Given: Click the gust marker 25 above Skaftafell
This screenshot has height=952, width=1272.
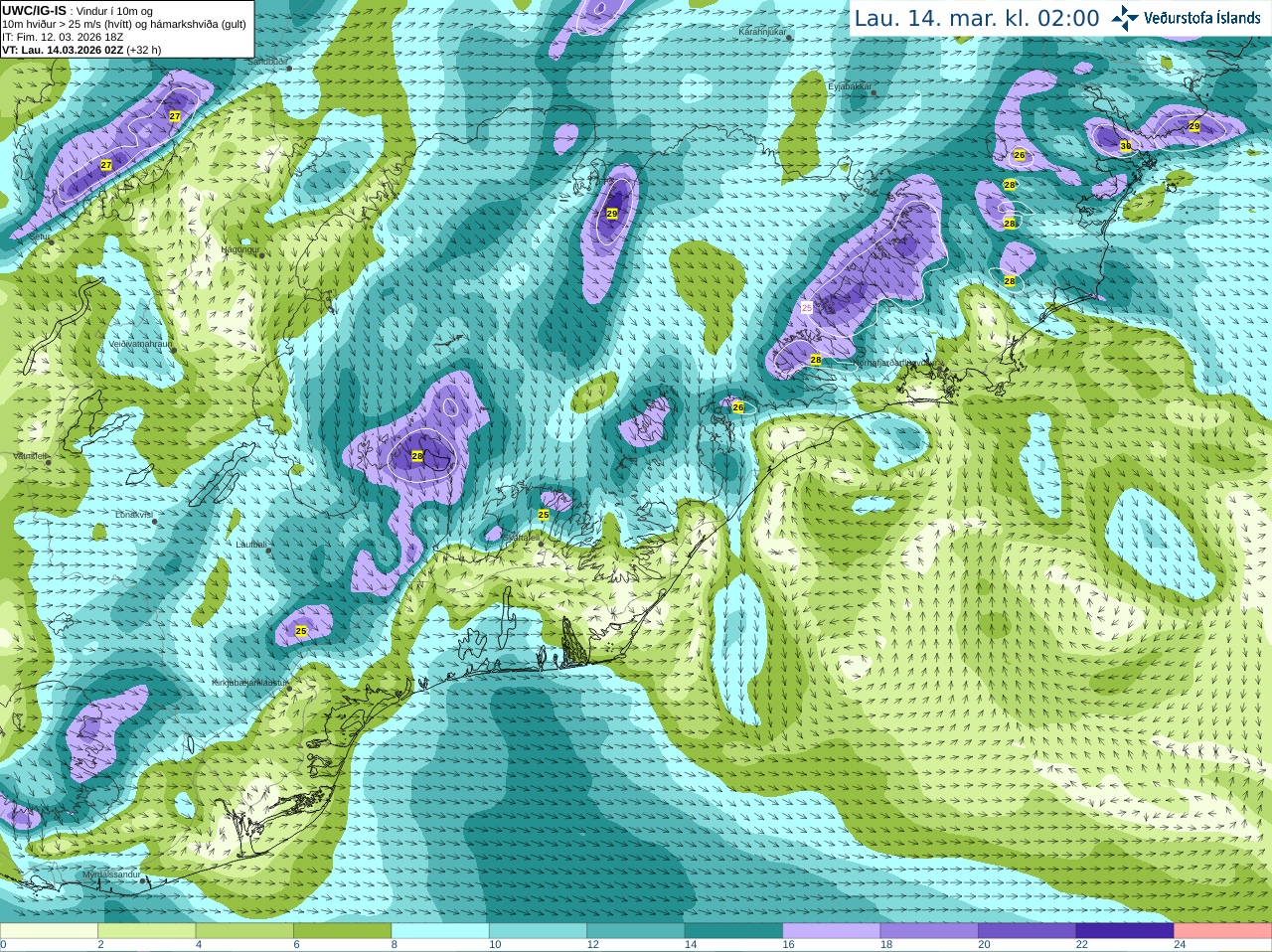Looking at the screenshot, I should pos(544,515).
